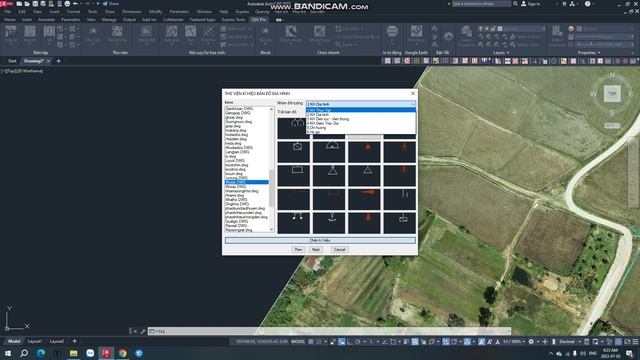640x360 pixels.
Task: Open AutoCAD from the Windows taskbar
Action: pyautogui.click(x=106, y=353)
